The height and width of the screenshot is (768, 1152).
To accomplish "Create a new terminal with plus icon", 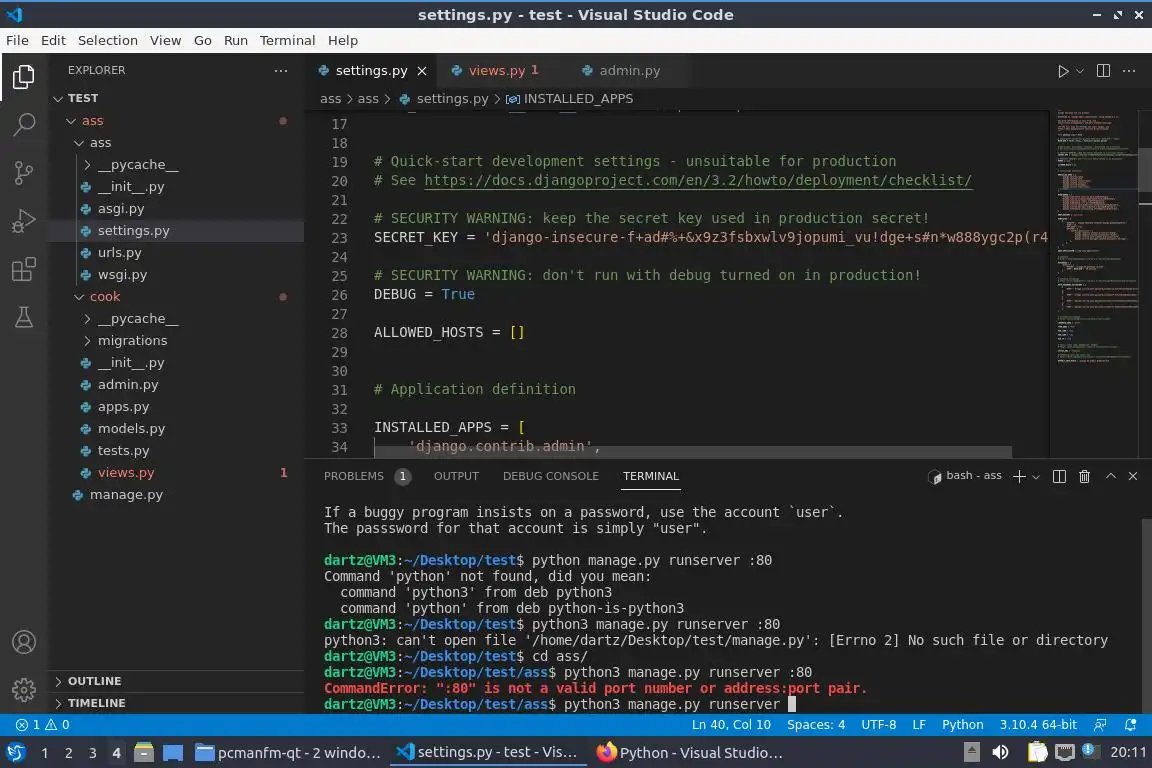I will [1019, 476].
